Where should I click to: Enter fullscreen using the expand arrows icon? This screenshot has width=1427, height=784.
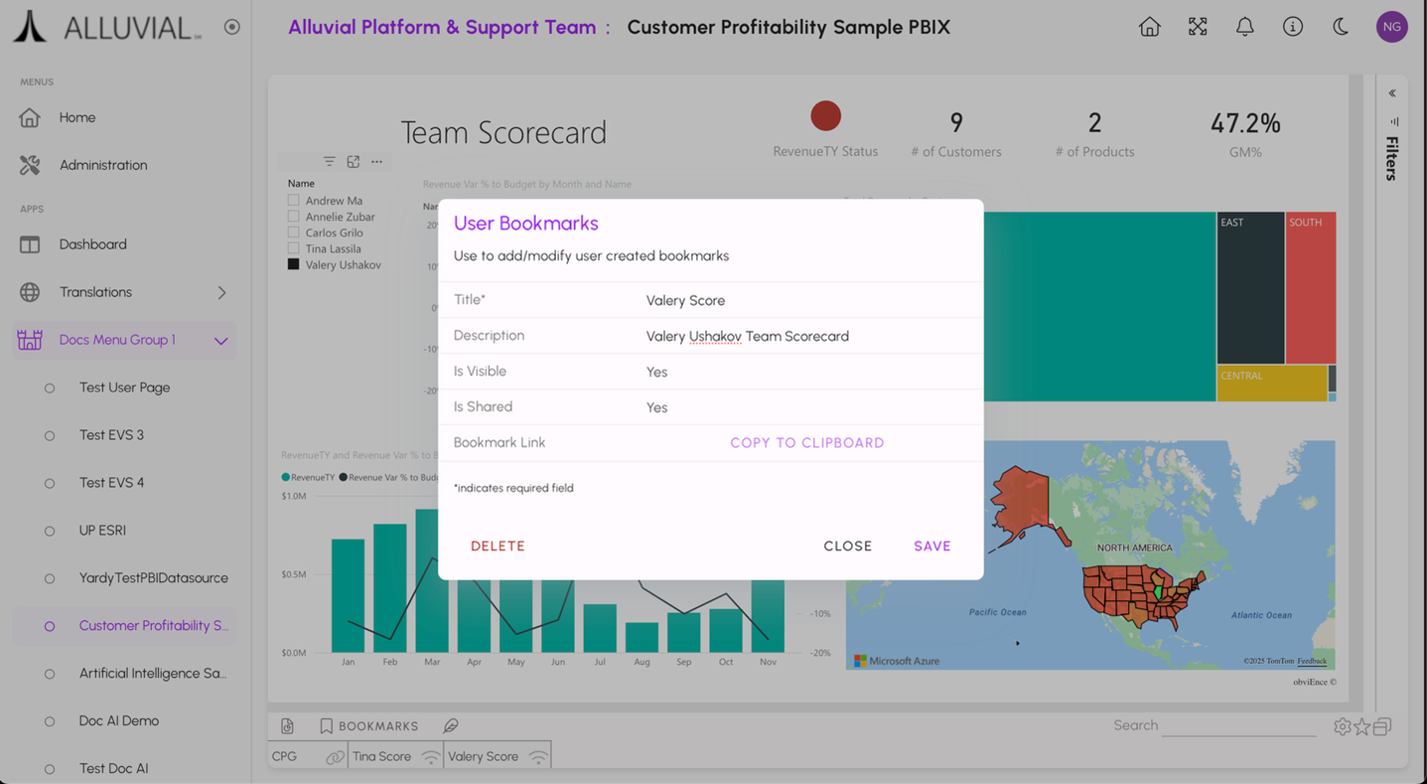tap(1197, 27)
